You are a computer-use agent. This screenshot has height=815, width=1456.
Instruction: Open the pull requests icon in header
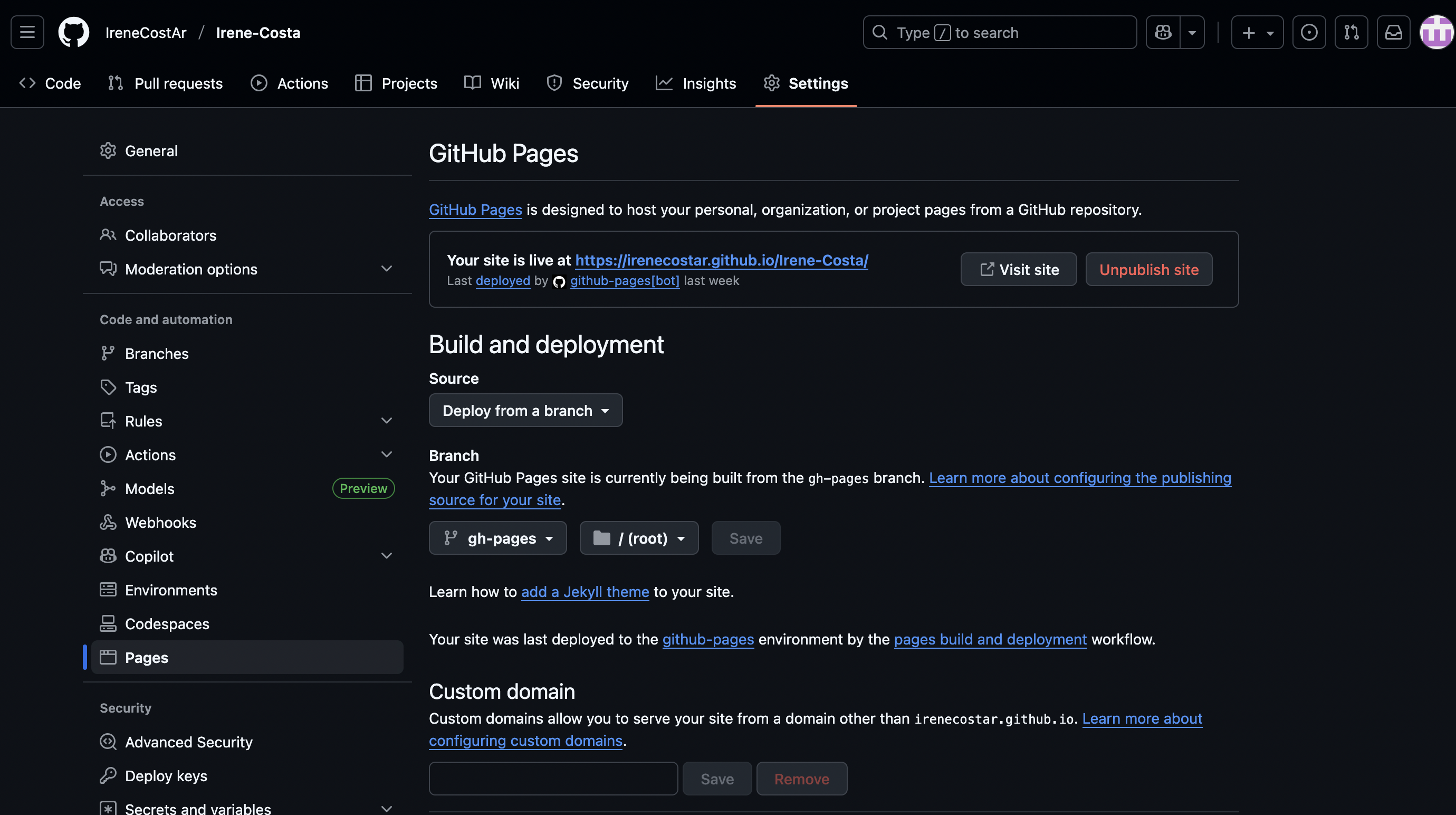1352,32
